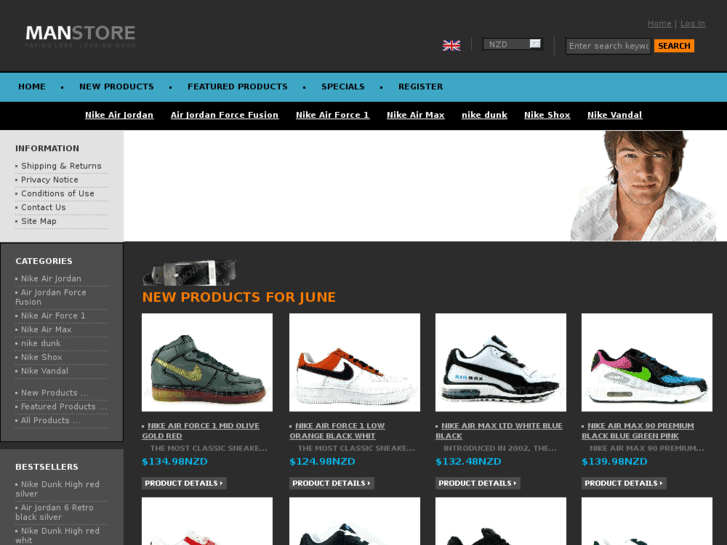Open SPECIALS menu item

343,87
